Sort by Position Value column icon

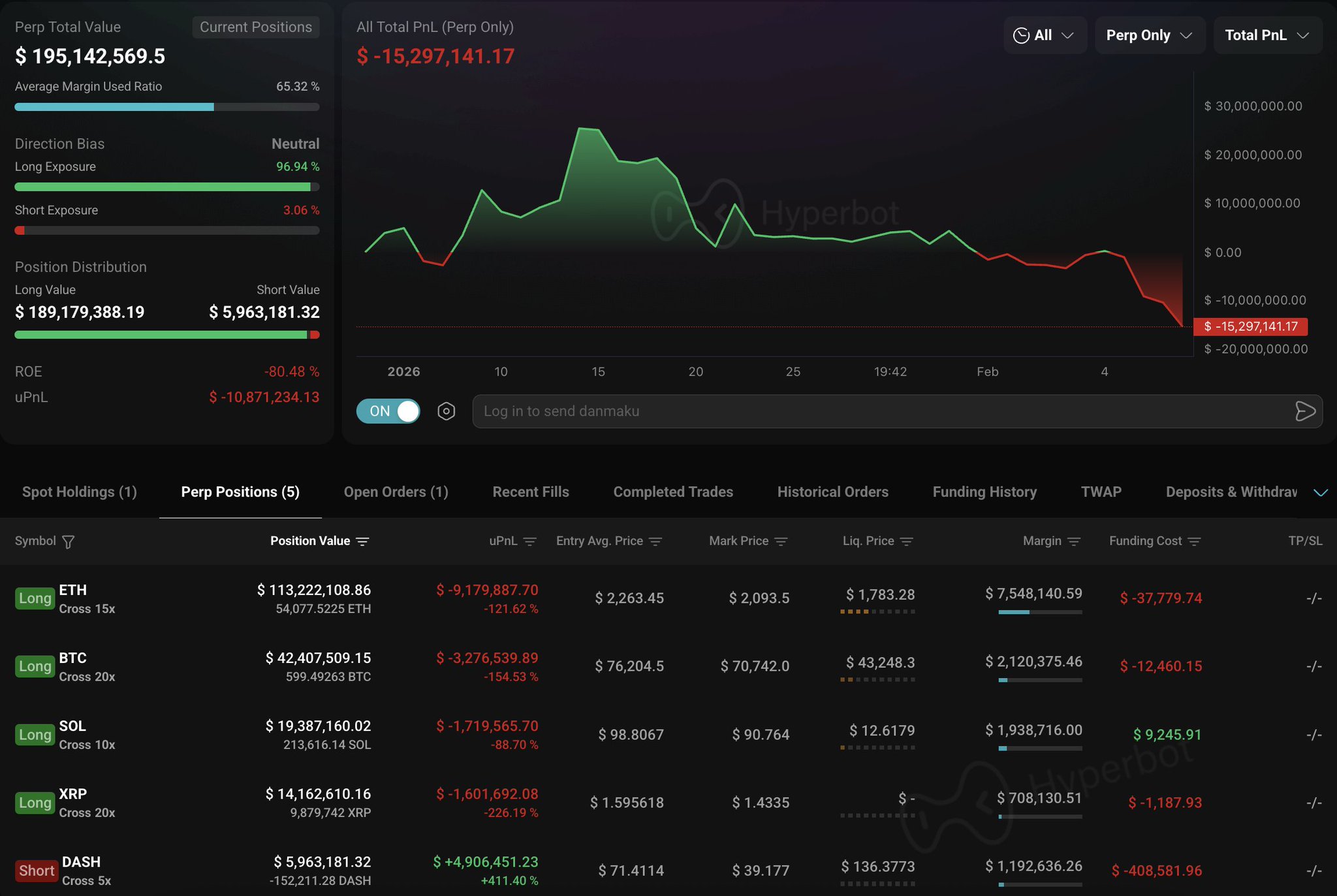(x=363, y=542)
